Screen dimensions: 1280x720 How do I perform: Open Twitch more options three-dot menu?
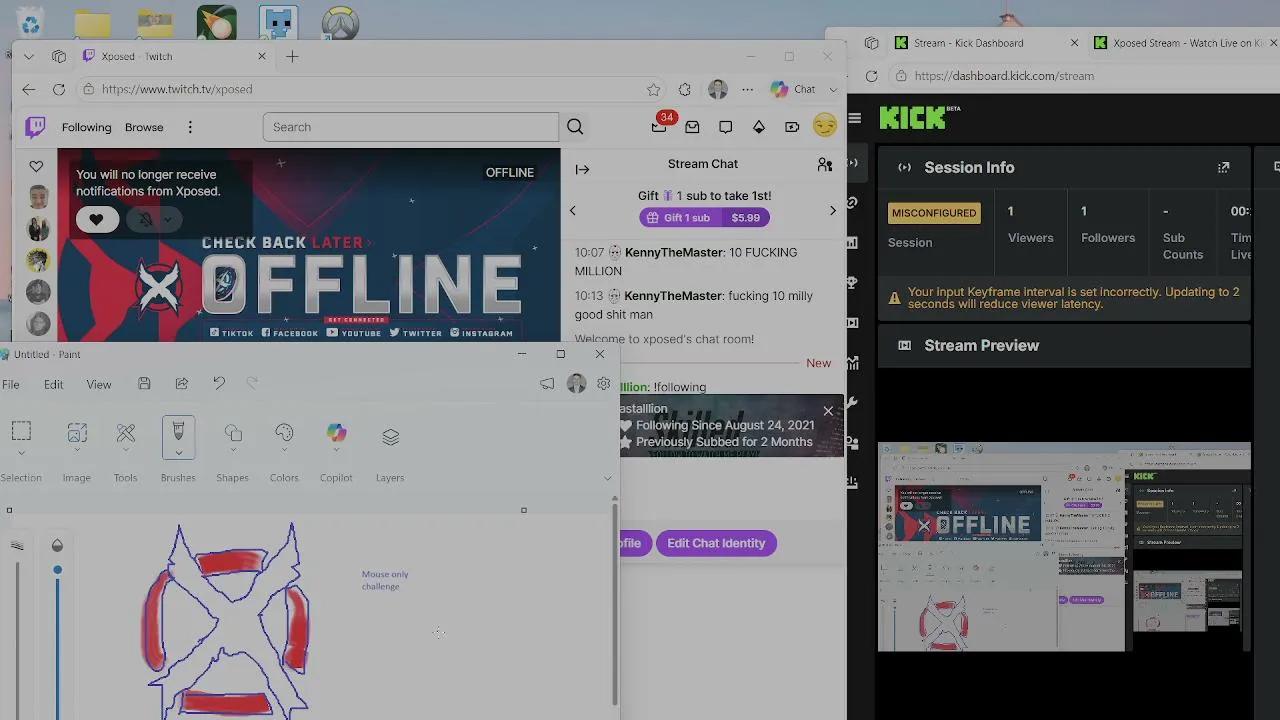tap(190, 127)
